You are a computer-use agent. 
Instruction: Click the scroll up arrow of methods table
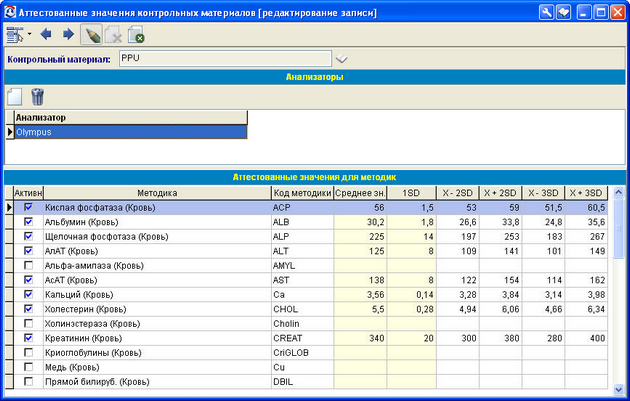coord(618,192)
